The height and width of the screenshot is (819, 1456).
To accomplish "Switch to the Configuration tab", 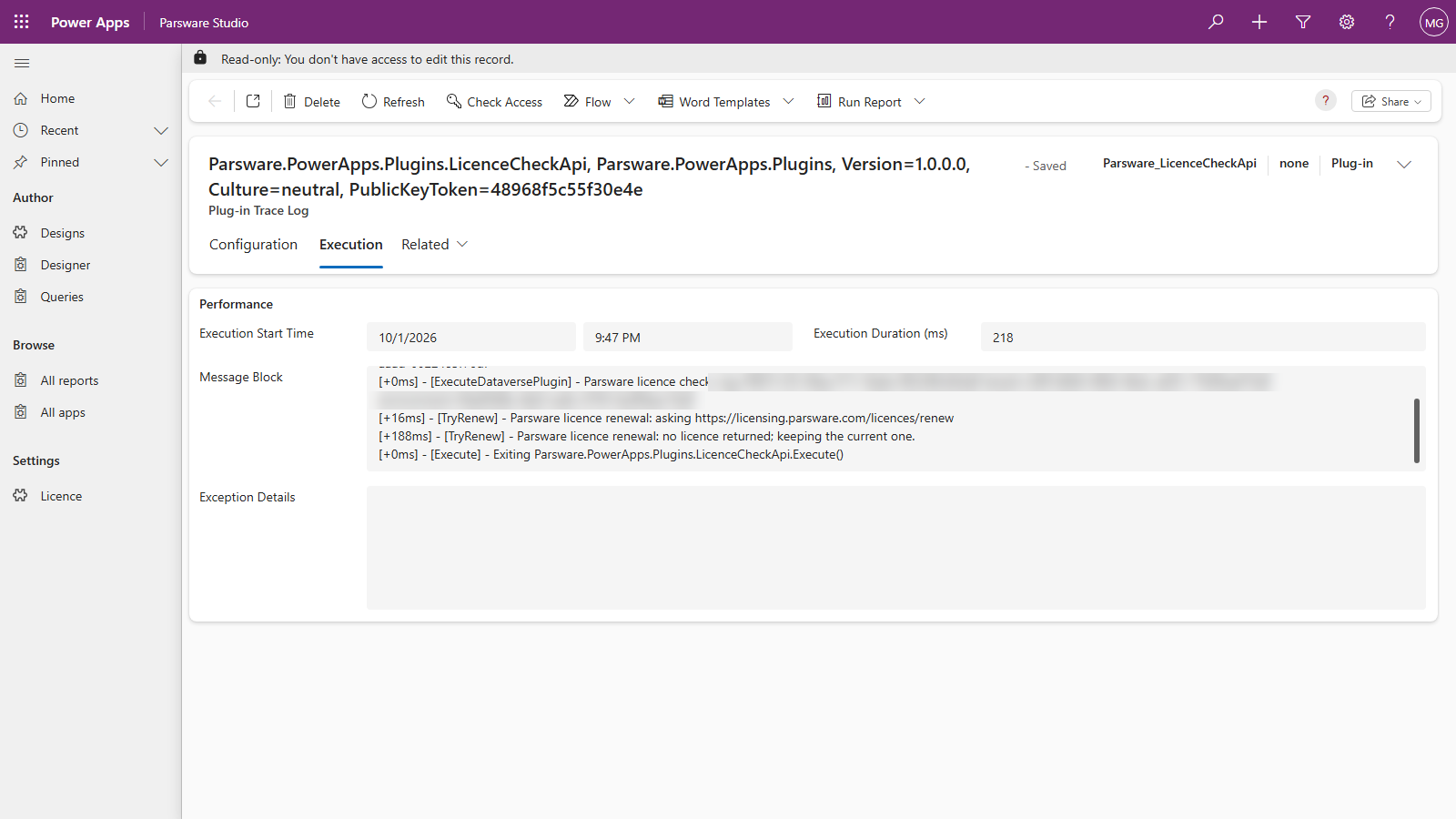I will click(253, 244).
